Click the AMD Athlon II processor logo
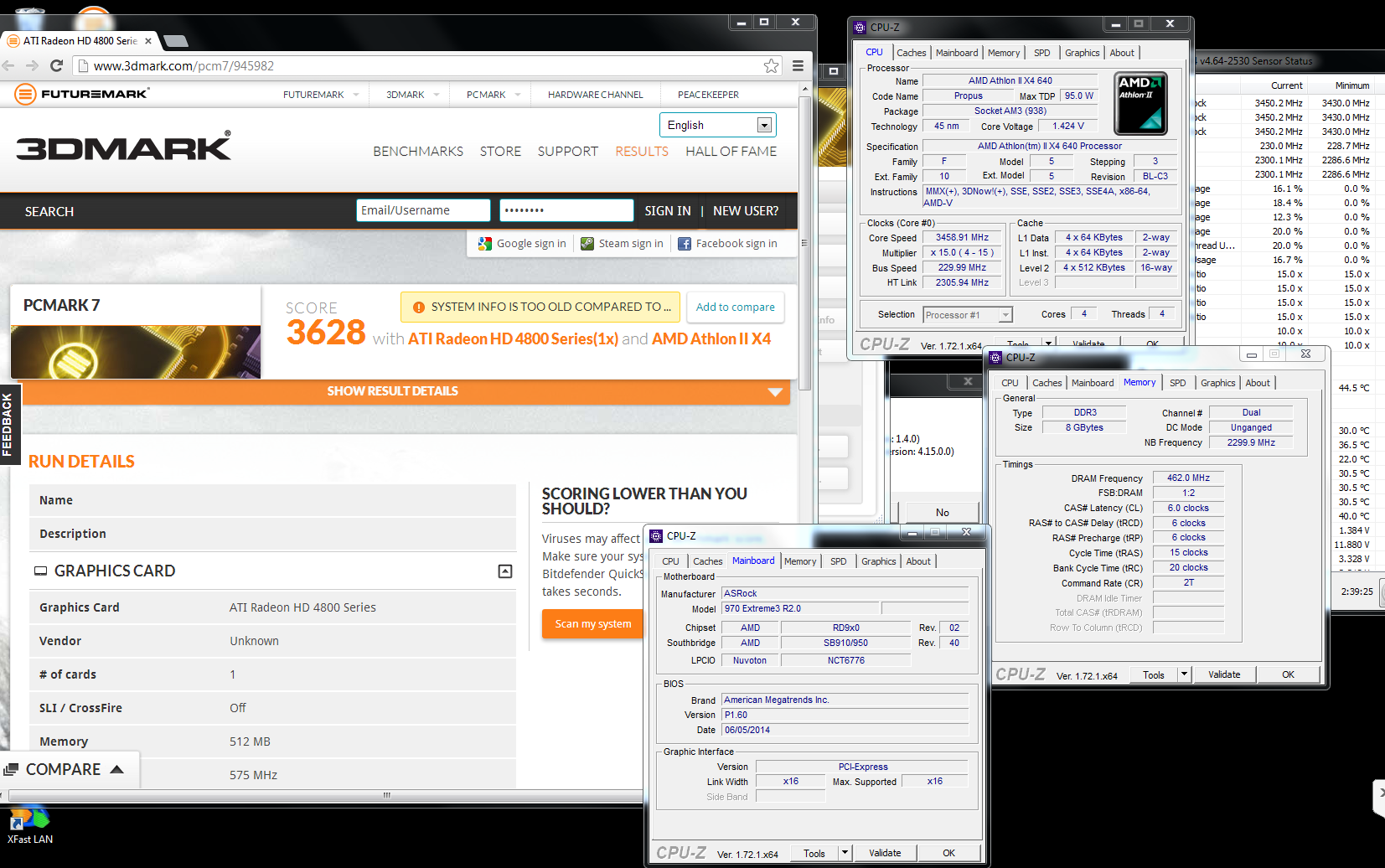The height and width of the screenshot is (868, 1385). tap(1140, 104)
